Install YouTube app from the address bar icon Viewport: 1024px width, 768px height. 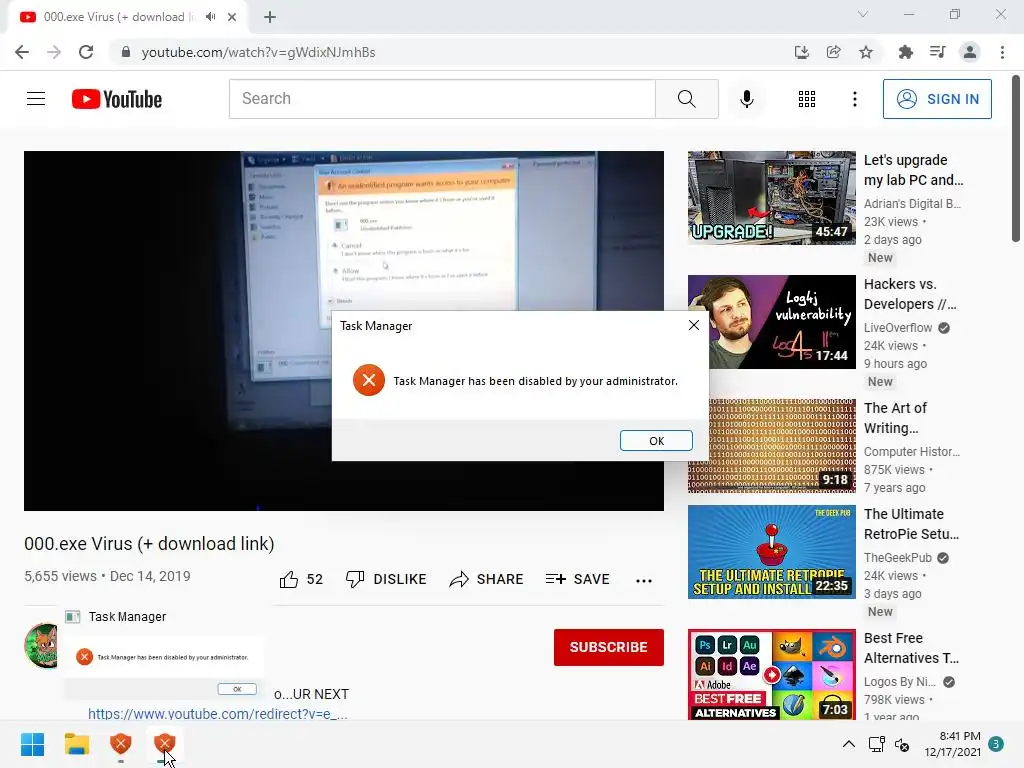tap(802, 52)
